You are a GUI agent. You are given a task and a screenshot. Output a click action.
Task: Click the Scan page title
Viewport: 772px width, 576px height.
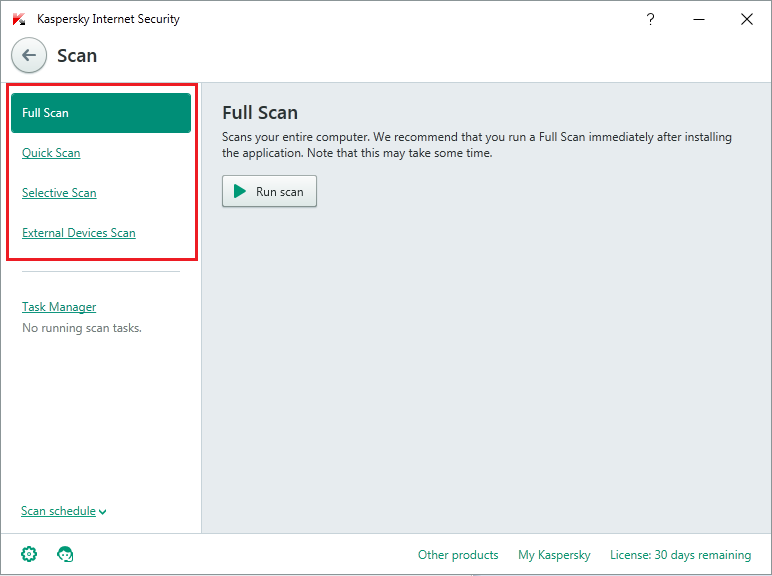point(77,56)
